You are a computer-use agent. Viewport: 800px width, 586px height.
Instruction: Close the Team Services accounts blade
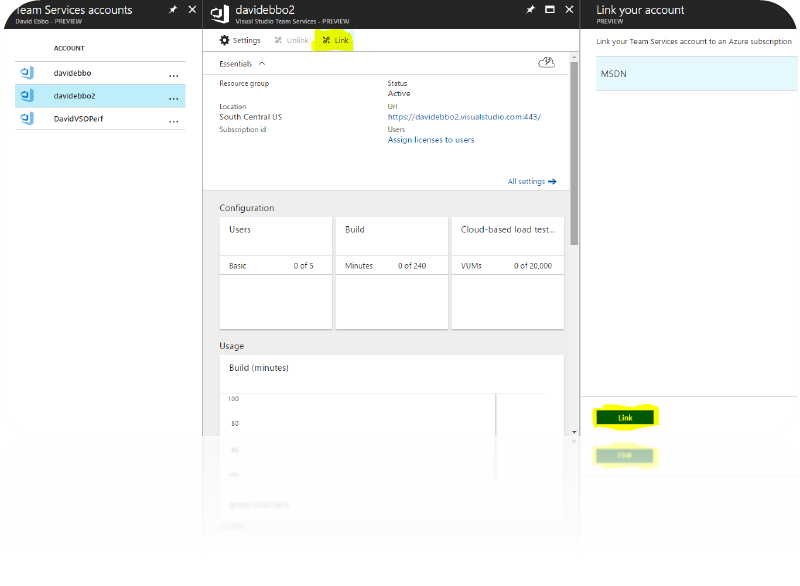(x=192, y=9)
